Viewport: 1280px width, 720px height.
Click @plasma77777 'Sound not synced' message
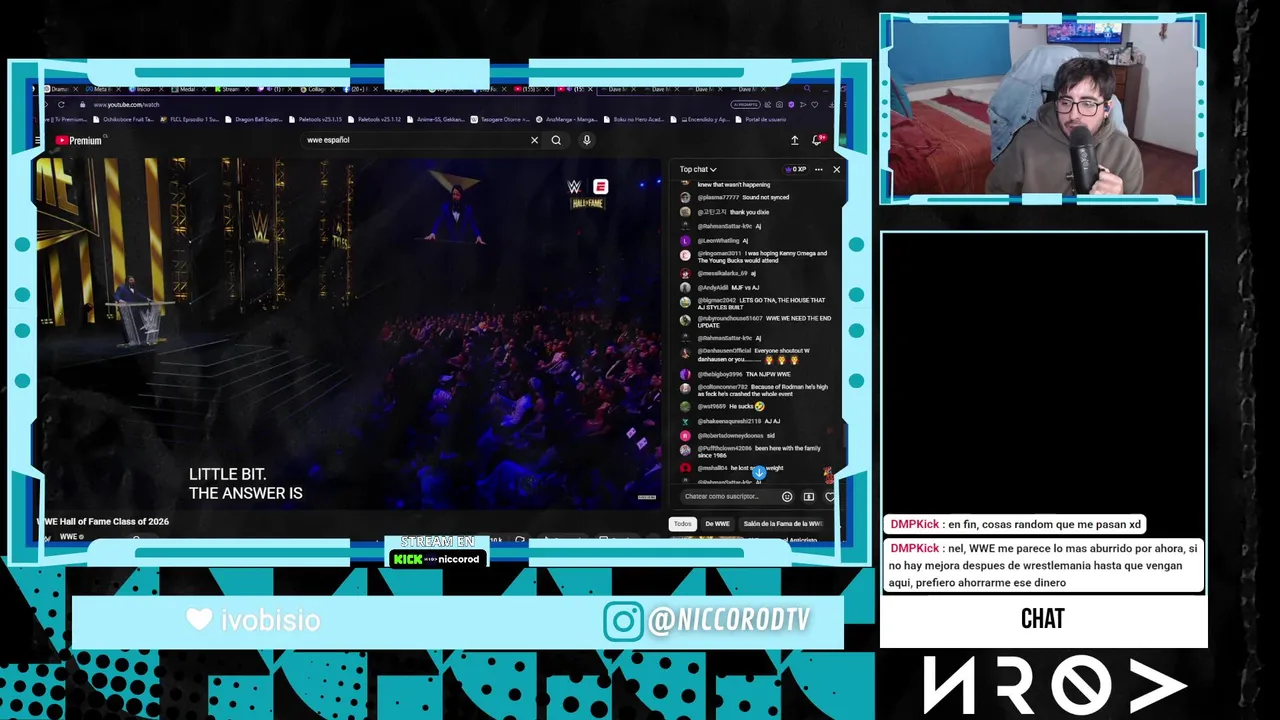click(735, 198)
